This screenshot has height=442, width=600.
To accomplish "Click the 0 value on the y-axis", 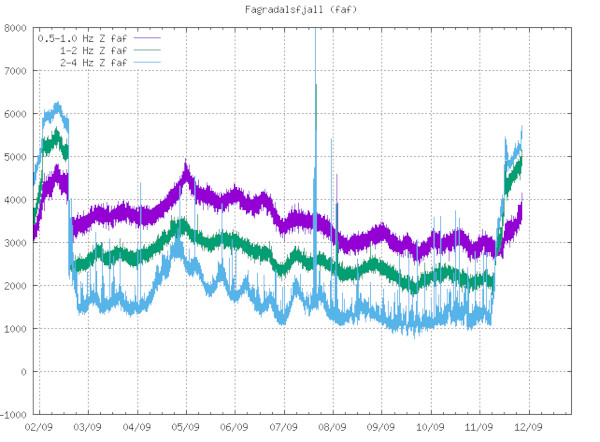I will click(x=25, y=372).
